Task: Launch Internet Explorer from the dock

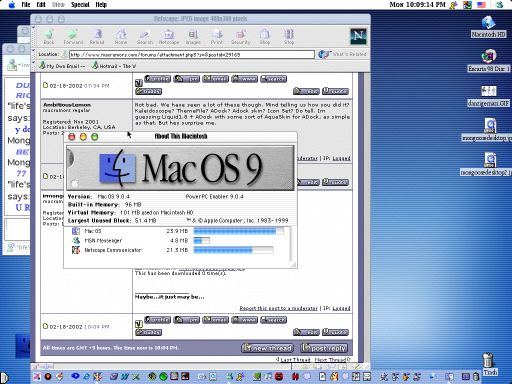Action: [x=86, y=377]
